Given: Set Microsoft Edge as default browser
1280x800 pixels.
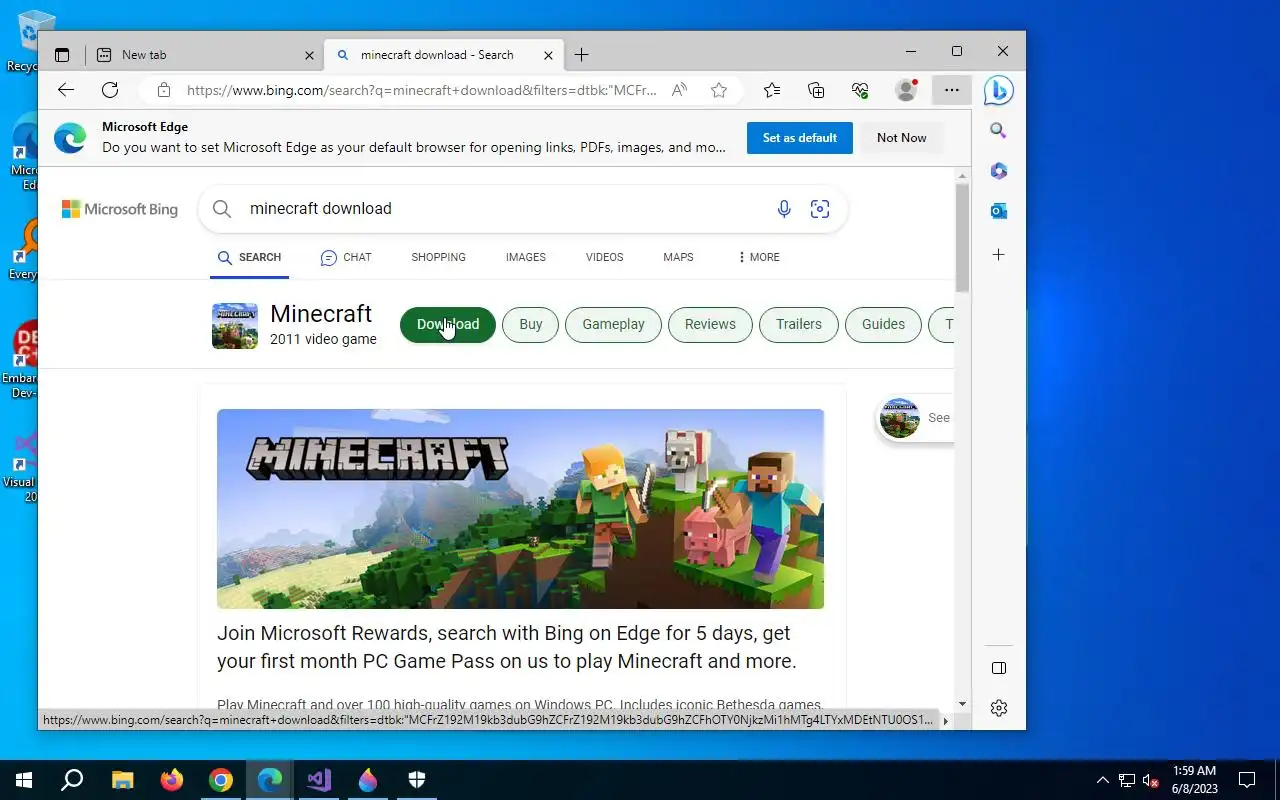Looking at the screenshot, I should point(800,138).
